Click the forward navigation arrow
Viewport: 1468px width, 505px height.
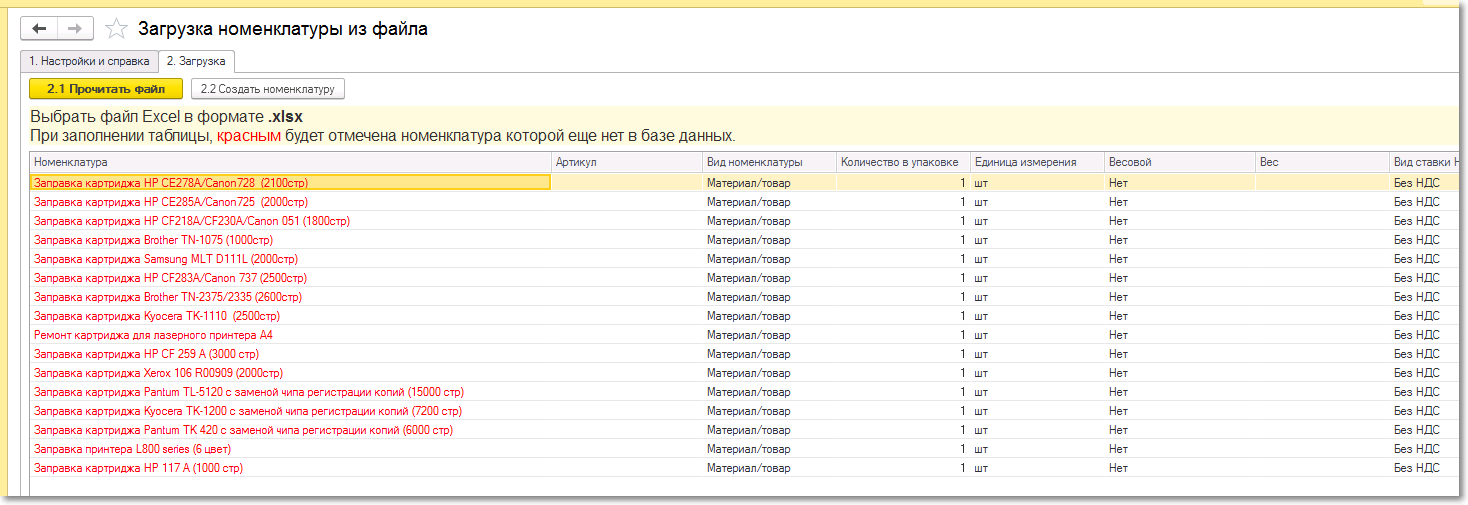(x=76, y=29)
